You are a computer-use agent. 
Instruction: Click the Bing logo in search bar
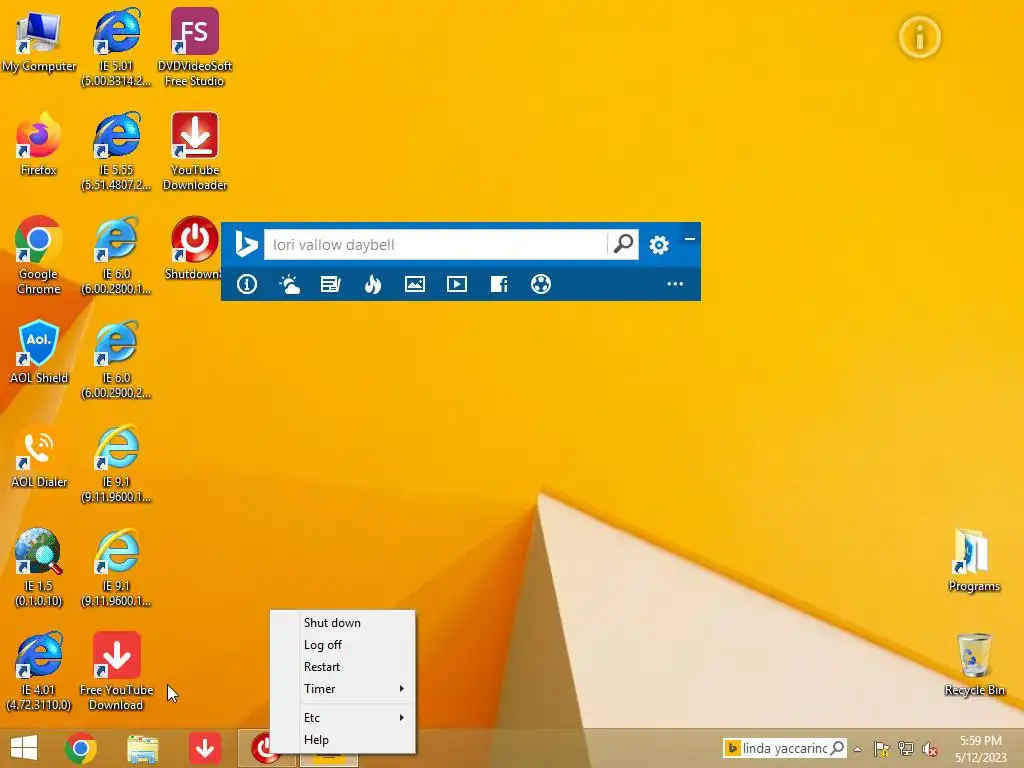point(246,244)
